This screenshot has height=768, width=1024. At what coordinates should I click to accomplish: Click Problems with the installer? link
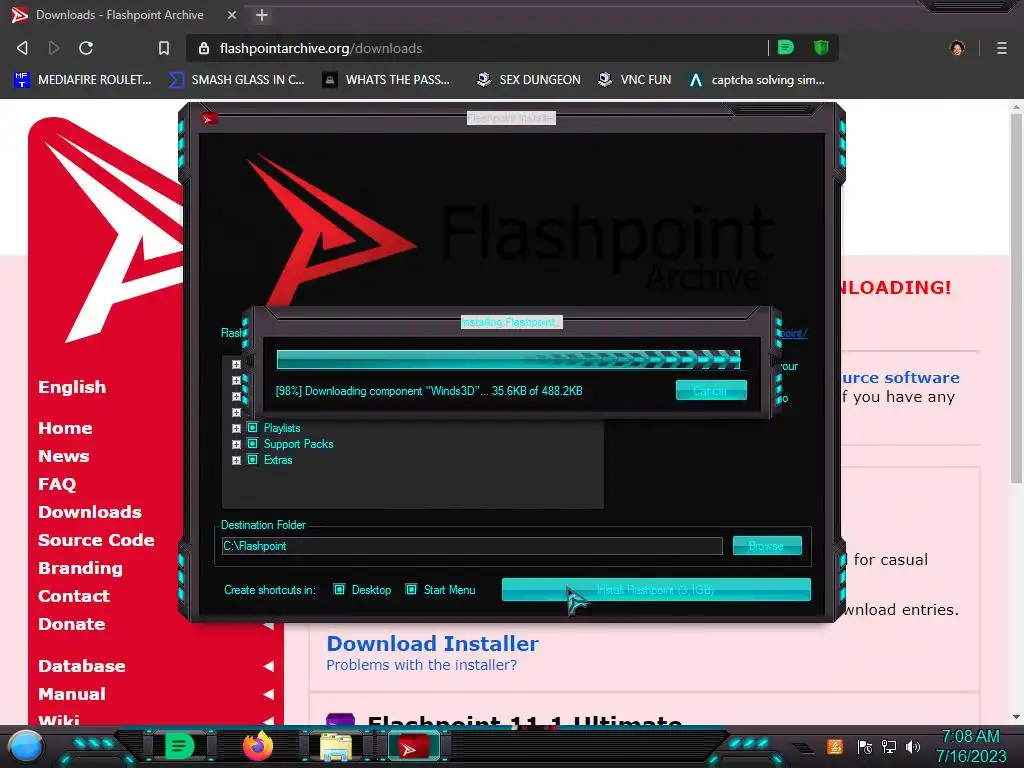[x=421, y=665]
